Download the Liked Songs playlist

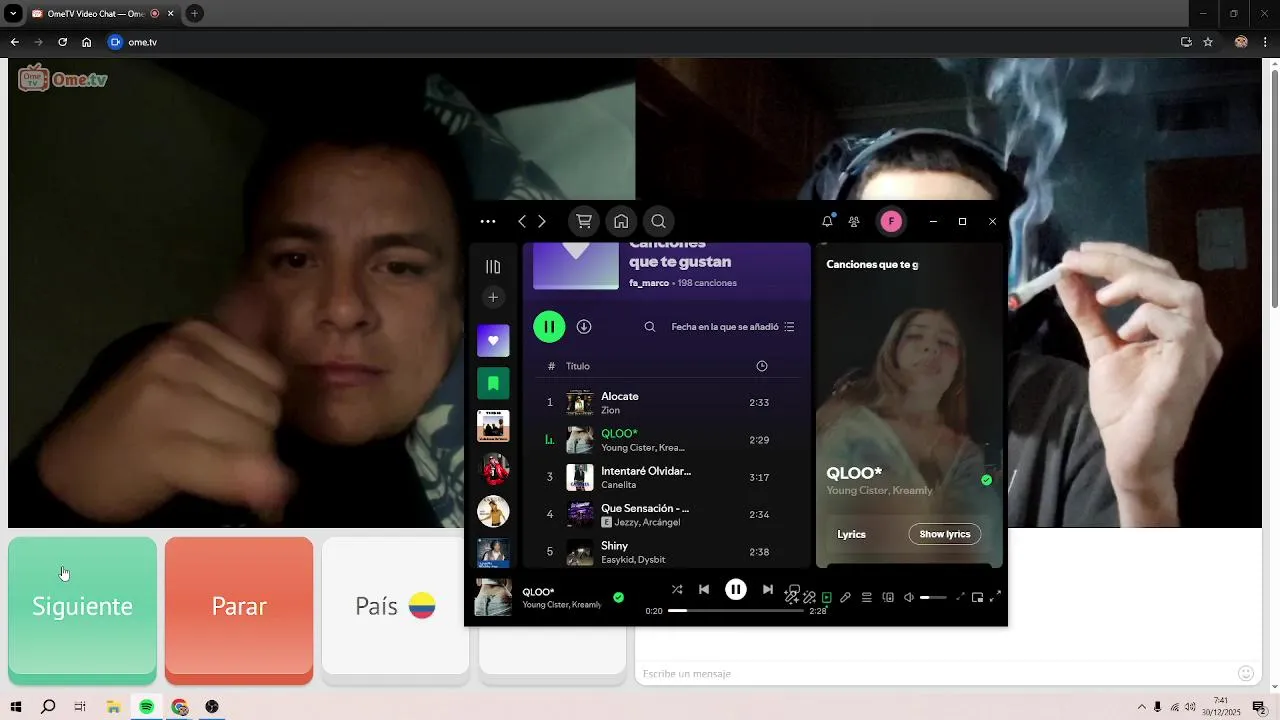pos(584,327)
